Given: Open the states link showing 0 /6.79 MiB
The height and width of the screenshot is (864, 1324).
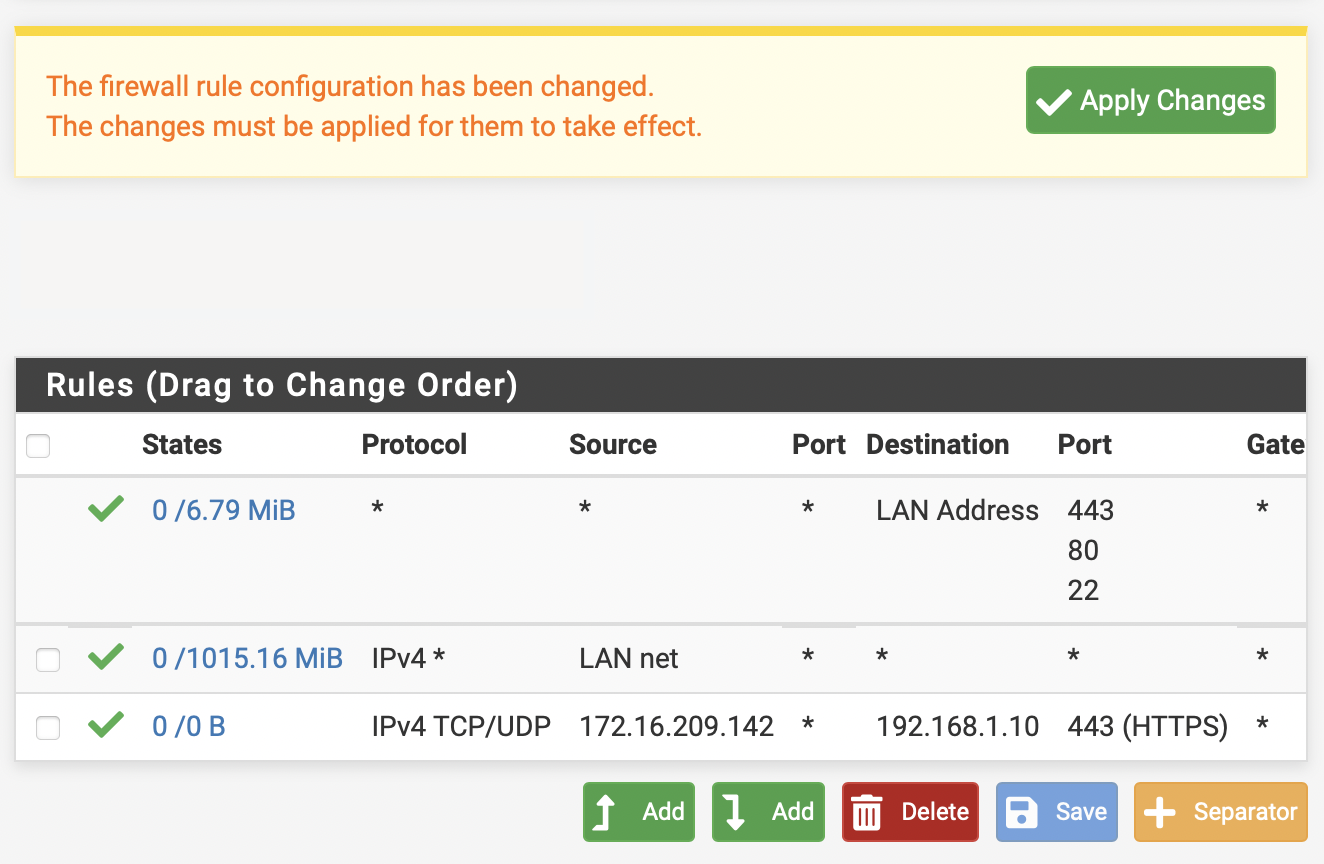Looking at the screenshot, I should coord(223,509).
